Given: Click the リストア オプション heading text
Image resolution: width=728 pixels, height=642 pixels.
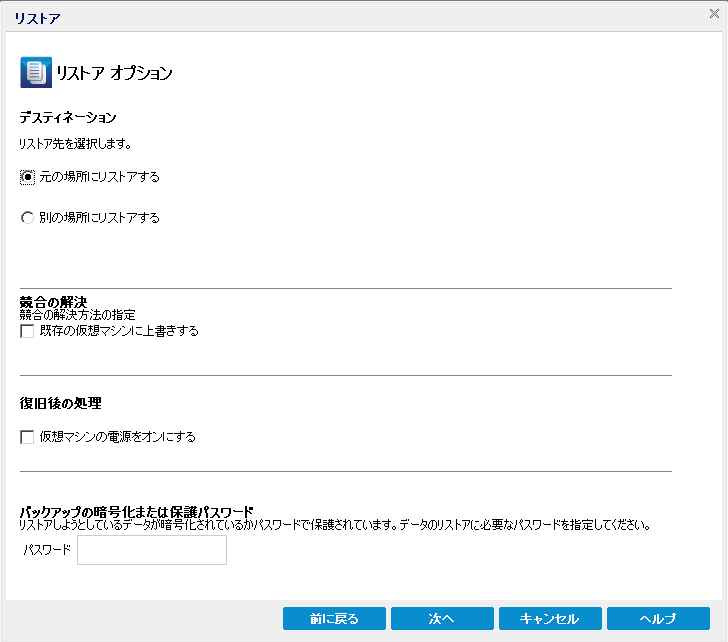Looking at the screenshot, I should 114,73.
